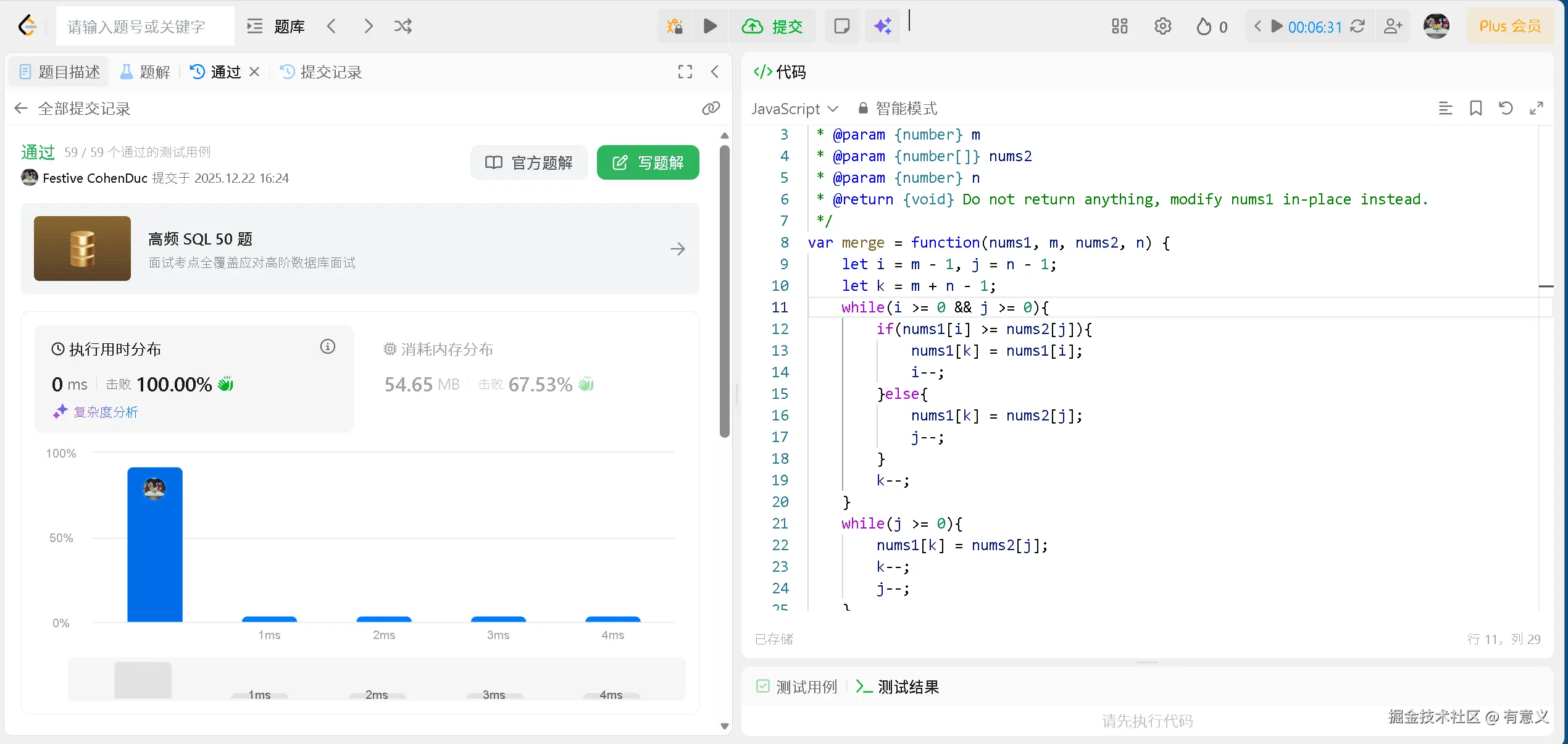
Task: Pick a random problem with shuffle icon
Action: pos(403,27)
